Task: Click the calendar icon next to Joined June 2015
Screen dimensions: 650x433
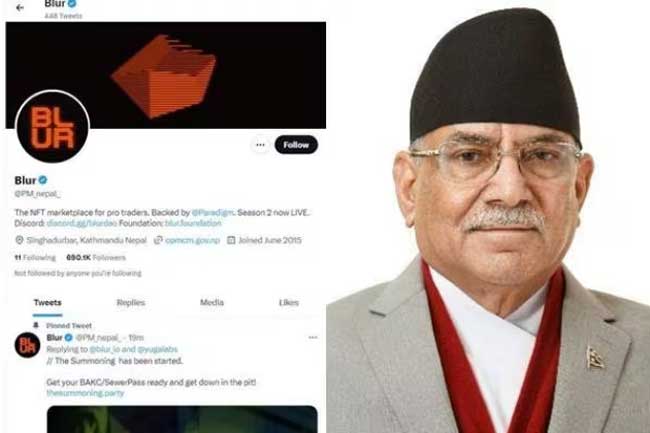Action: pos(231,240)
